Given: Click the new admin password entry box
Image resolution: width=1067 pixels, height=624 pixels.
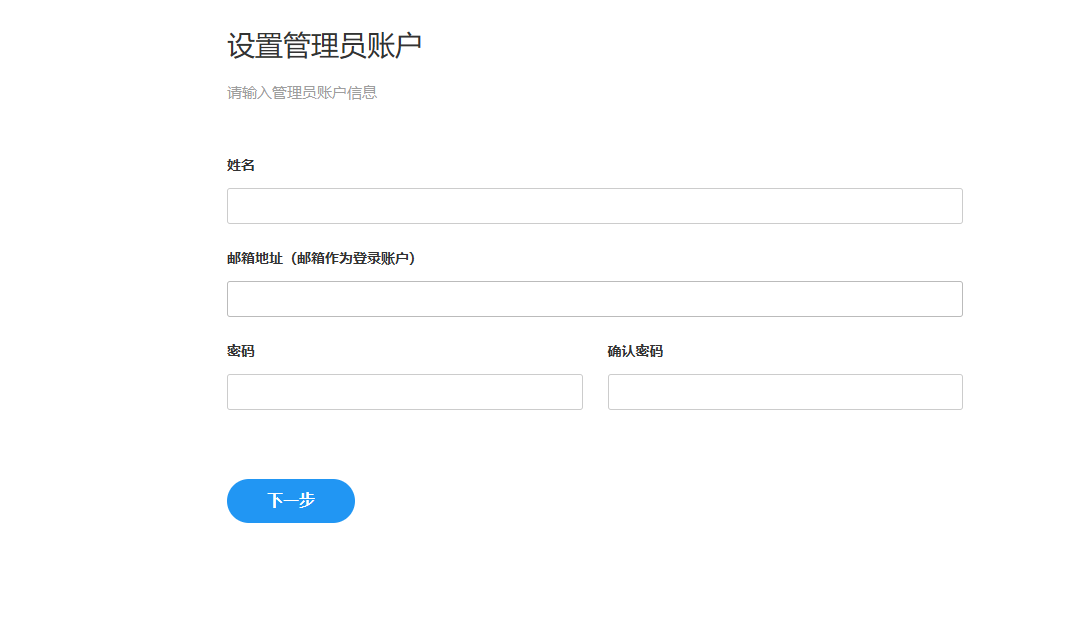Looking at the screenshot, I should [x=404, y=392].
